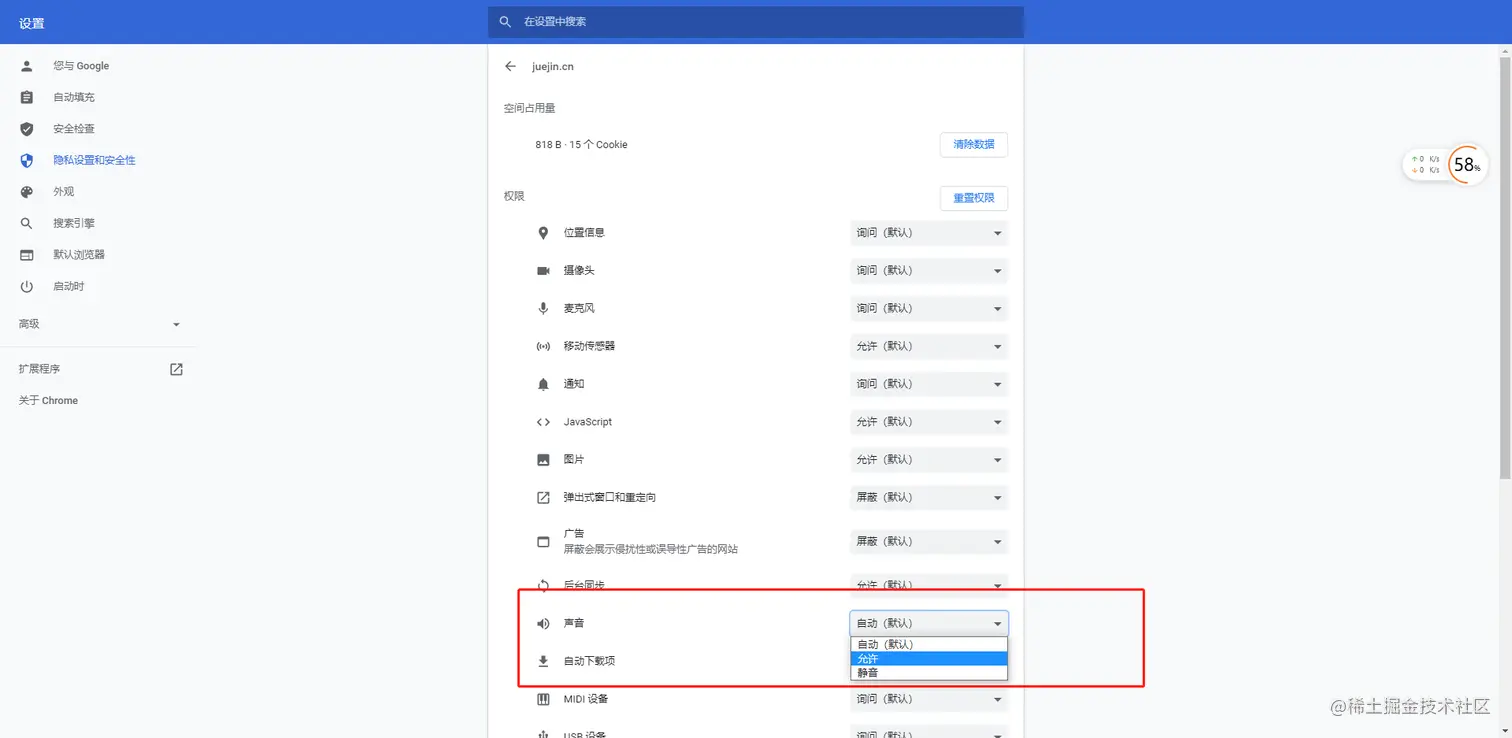Screen dimensions: 1512x738
Task: Click the network speed monitor widget showing 58%
Action: [x=1446, y=165]
